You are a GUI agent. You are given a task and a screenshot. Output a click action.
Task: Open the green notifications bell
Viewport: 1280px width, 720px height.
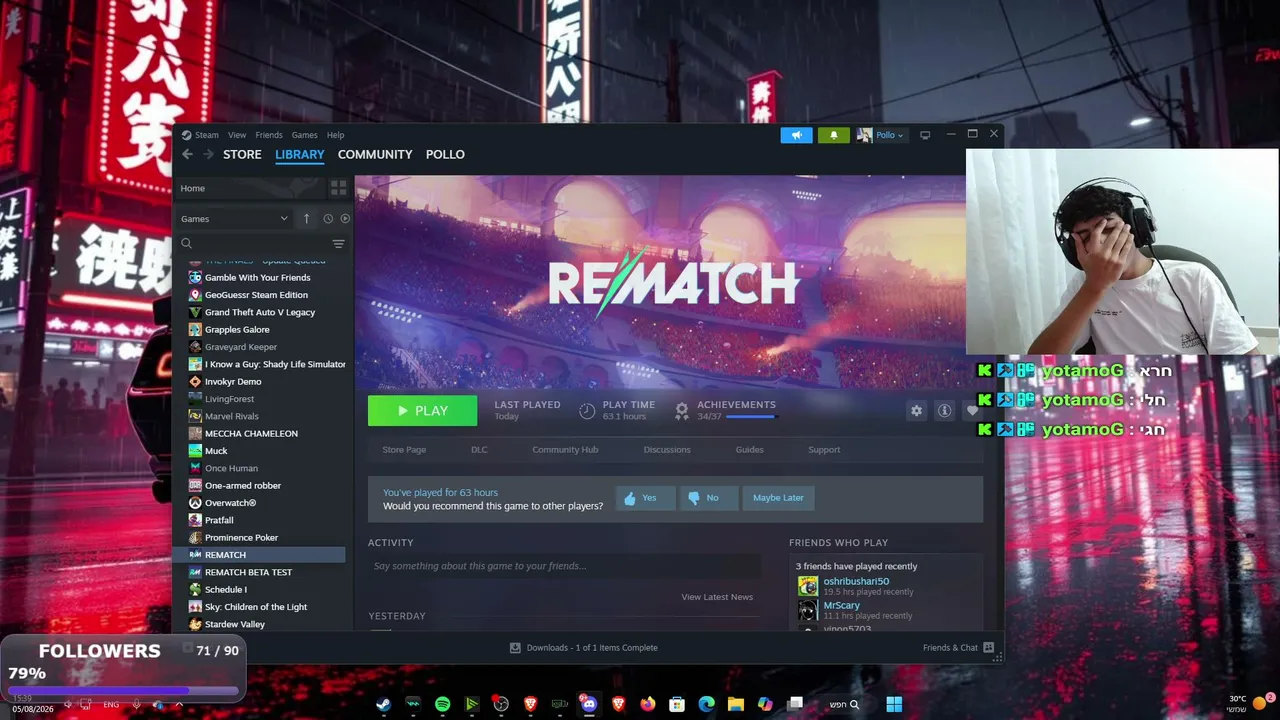(834, 135)
